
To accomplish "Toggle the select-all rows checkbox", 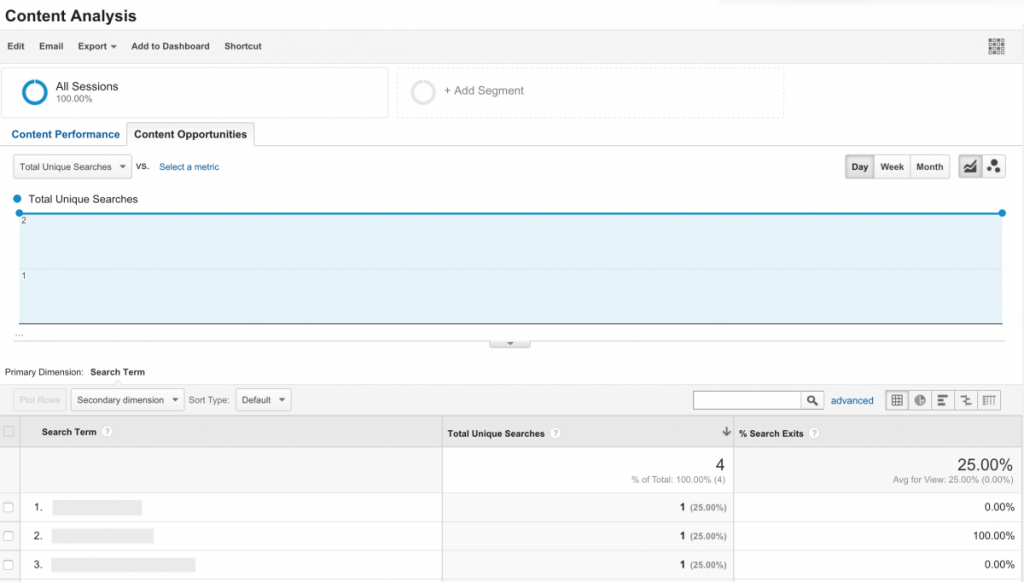I will tap(8, 431).
